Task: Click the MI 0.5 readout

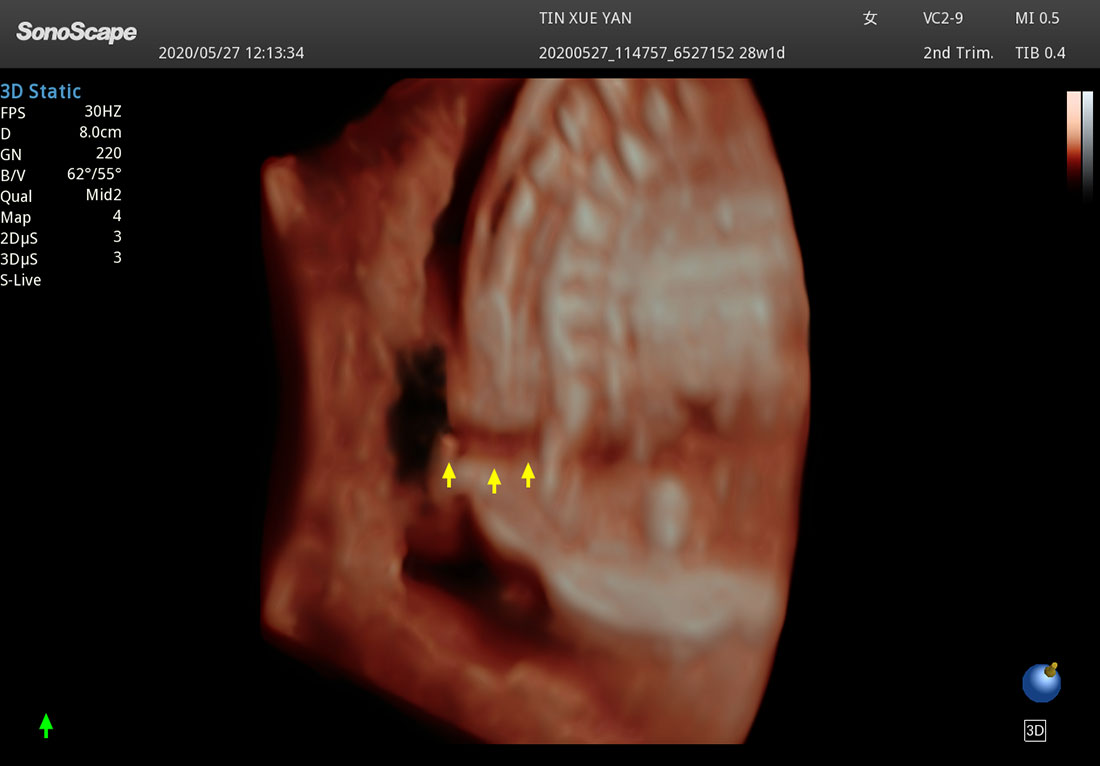Action: tap(1037, 18)
